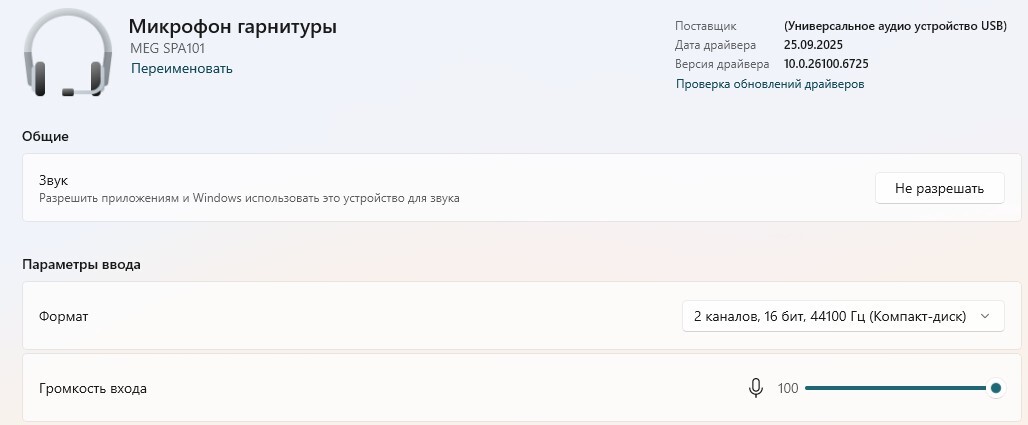Click Переименовать to rename the device

pos(182,69)
